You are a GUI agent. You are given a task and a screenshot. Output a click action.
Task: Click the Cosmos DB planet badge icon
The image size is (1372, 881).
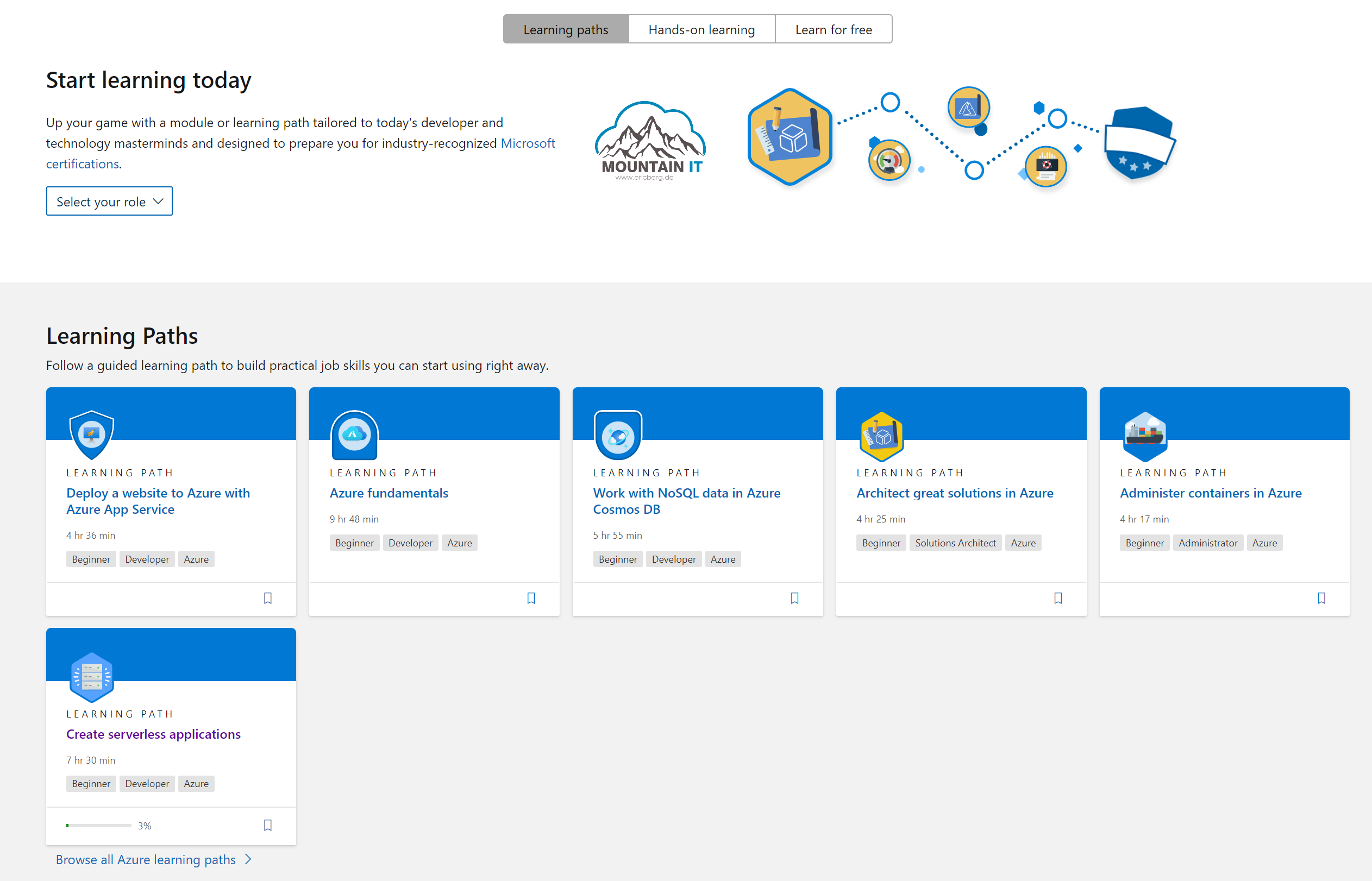617,436
